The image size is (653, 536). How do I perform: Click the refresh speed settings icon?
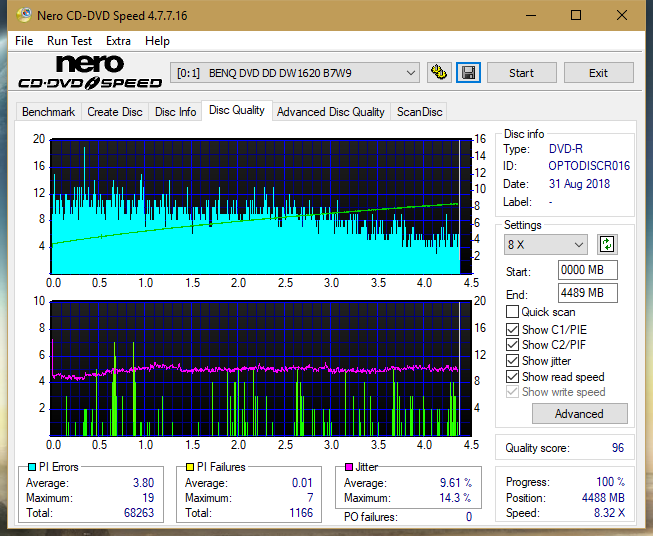[607, 244]
